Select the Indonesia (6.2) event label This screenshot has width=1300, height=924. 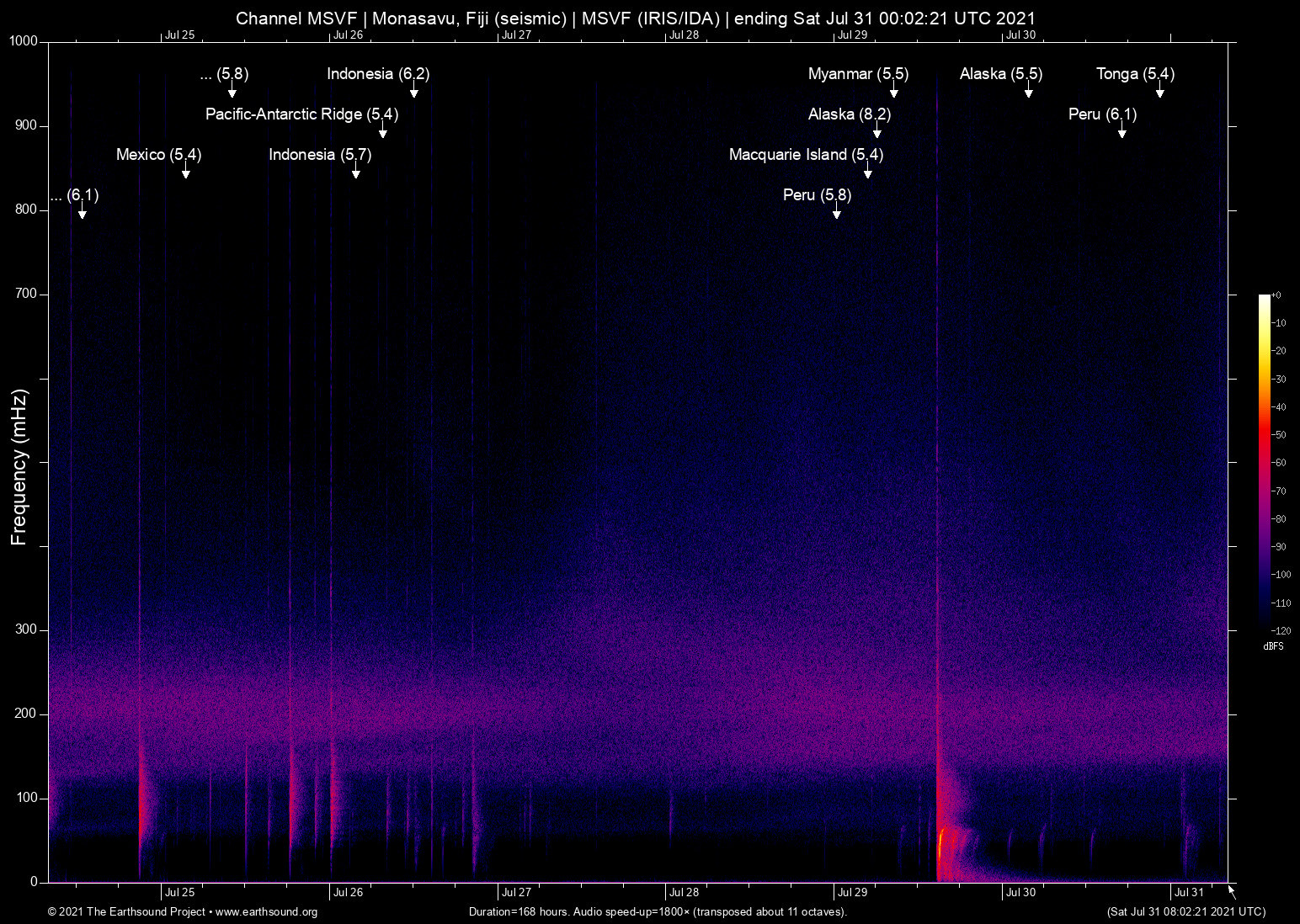(x=378, y=74)
